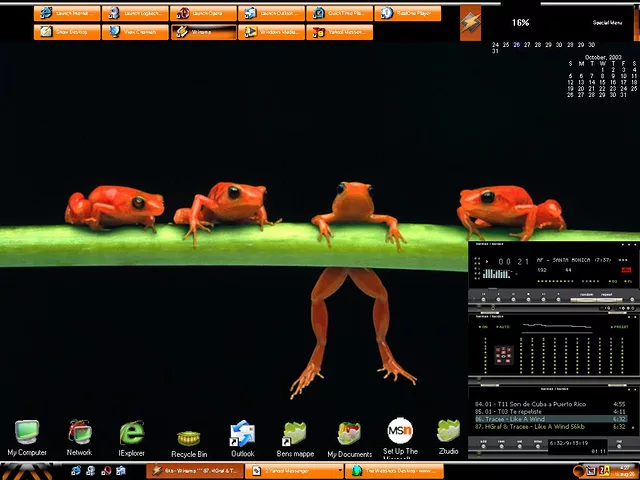This screenshot has width=640, height=480.
Task: Open the equalizer PRESET menu
Action: click(x=619, y=326)
